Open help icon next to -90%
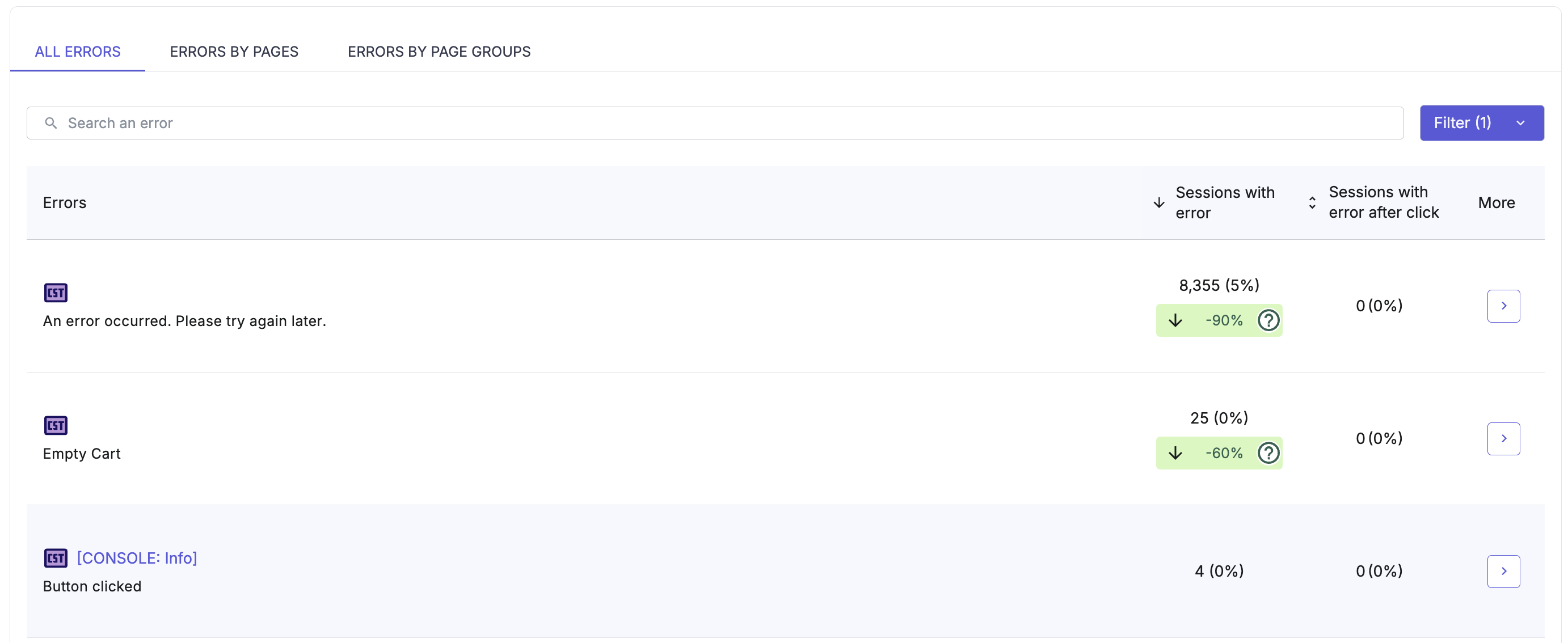The width and height of the screenshot is (1568, 643). click(1268, 320)
